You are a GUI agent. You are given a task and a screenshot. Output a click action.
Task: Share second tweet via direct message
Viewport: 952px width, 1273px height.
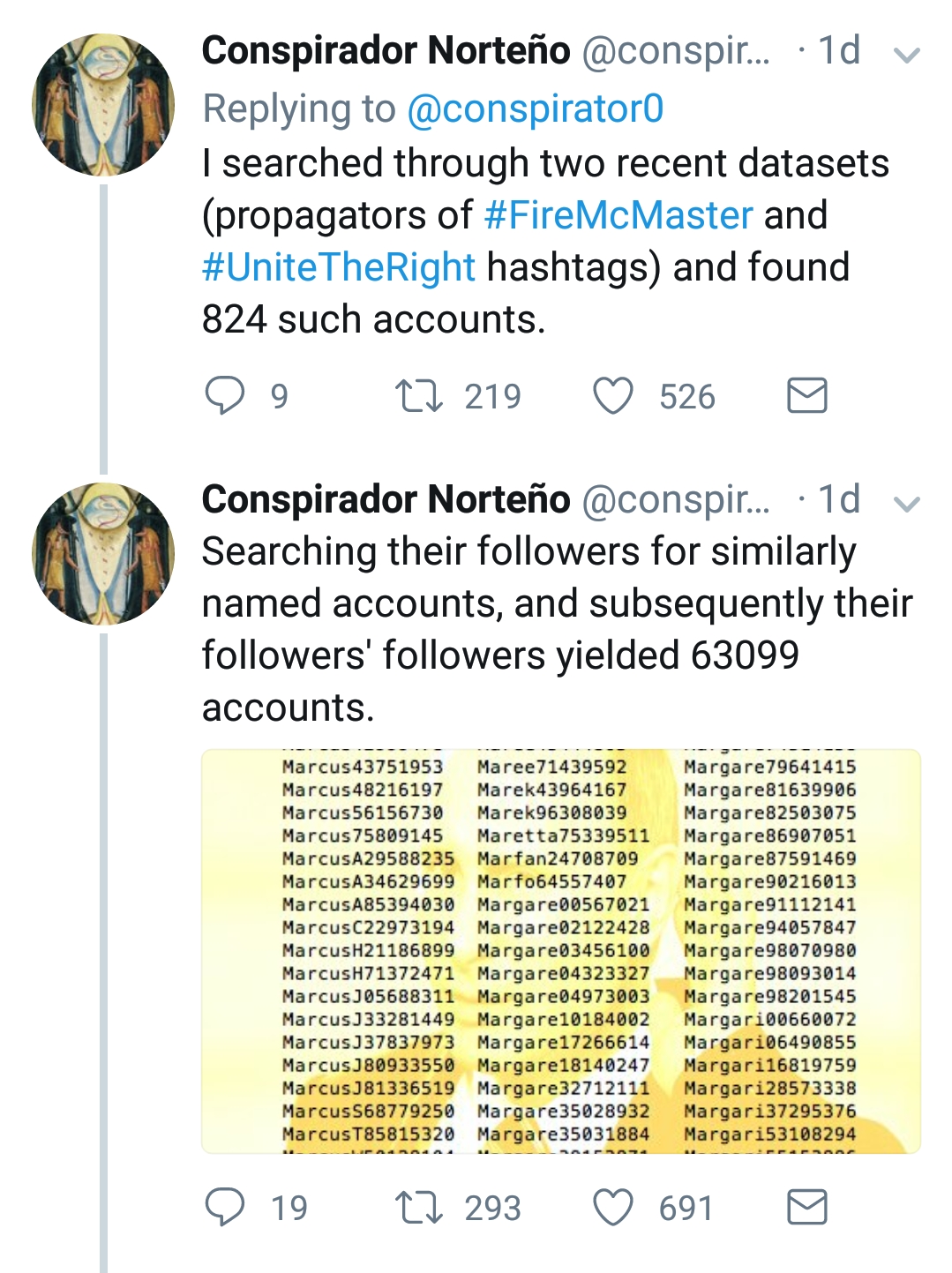point(806,1207)
